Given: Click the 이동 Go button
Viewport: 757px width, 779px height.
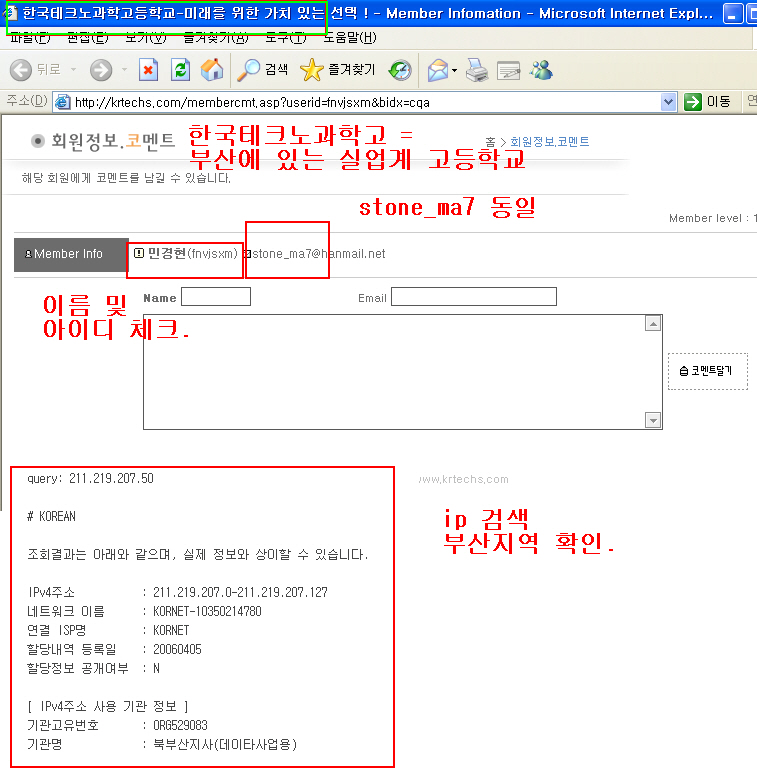Looking at the screenshot, I should point(707,102).
